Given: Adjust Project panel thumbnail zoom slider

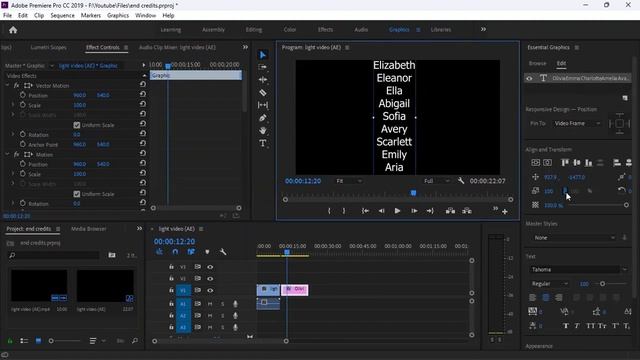Looking at the screenshot, I should pyautogui.click(x=51, y=340).
